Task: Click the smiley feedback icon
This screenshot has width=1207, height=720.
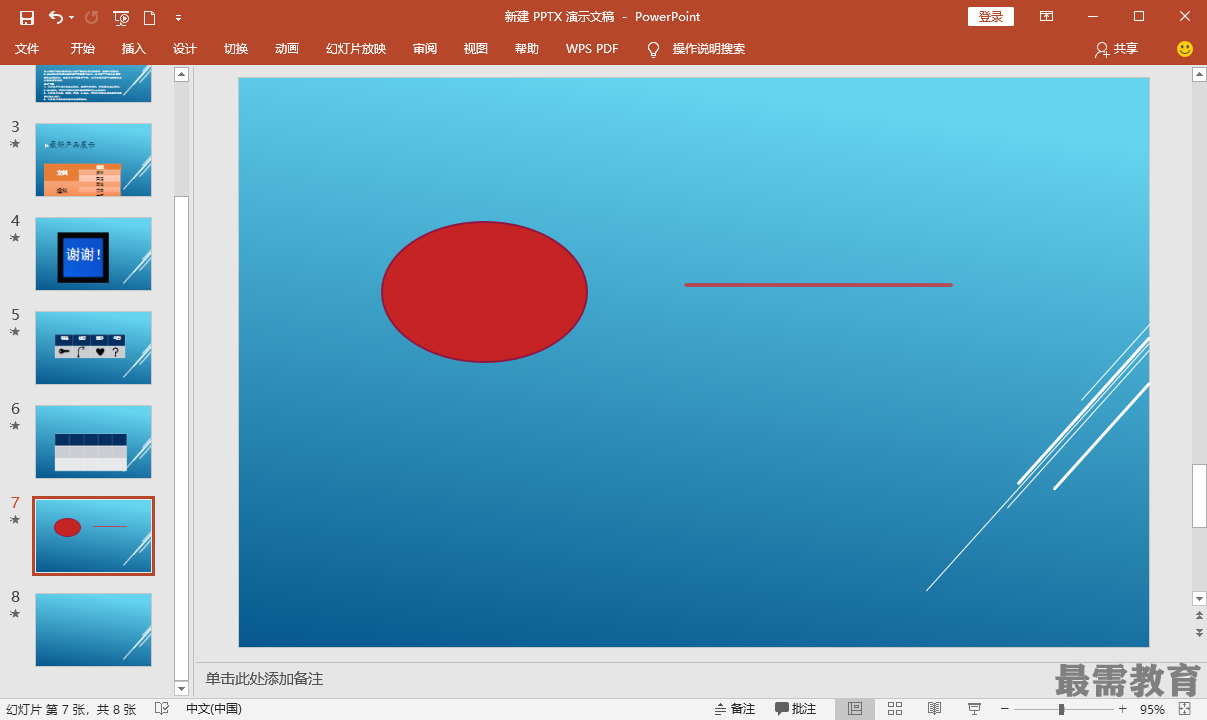Action: 1185,48
